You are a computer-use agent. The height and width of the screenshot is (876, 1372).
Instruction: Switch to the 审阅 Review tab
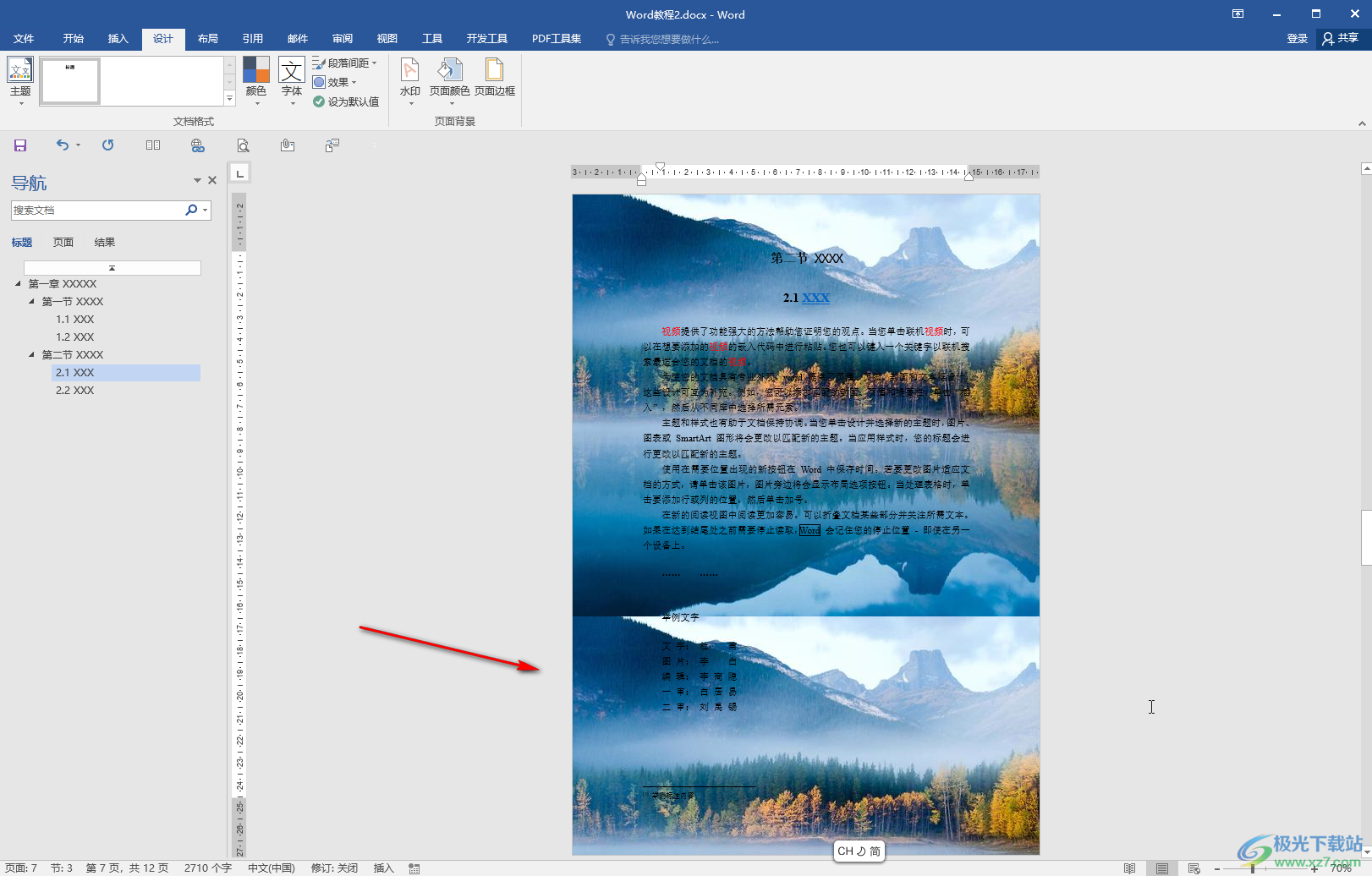point(343,39)
